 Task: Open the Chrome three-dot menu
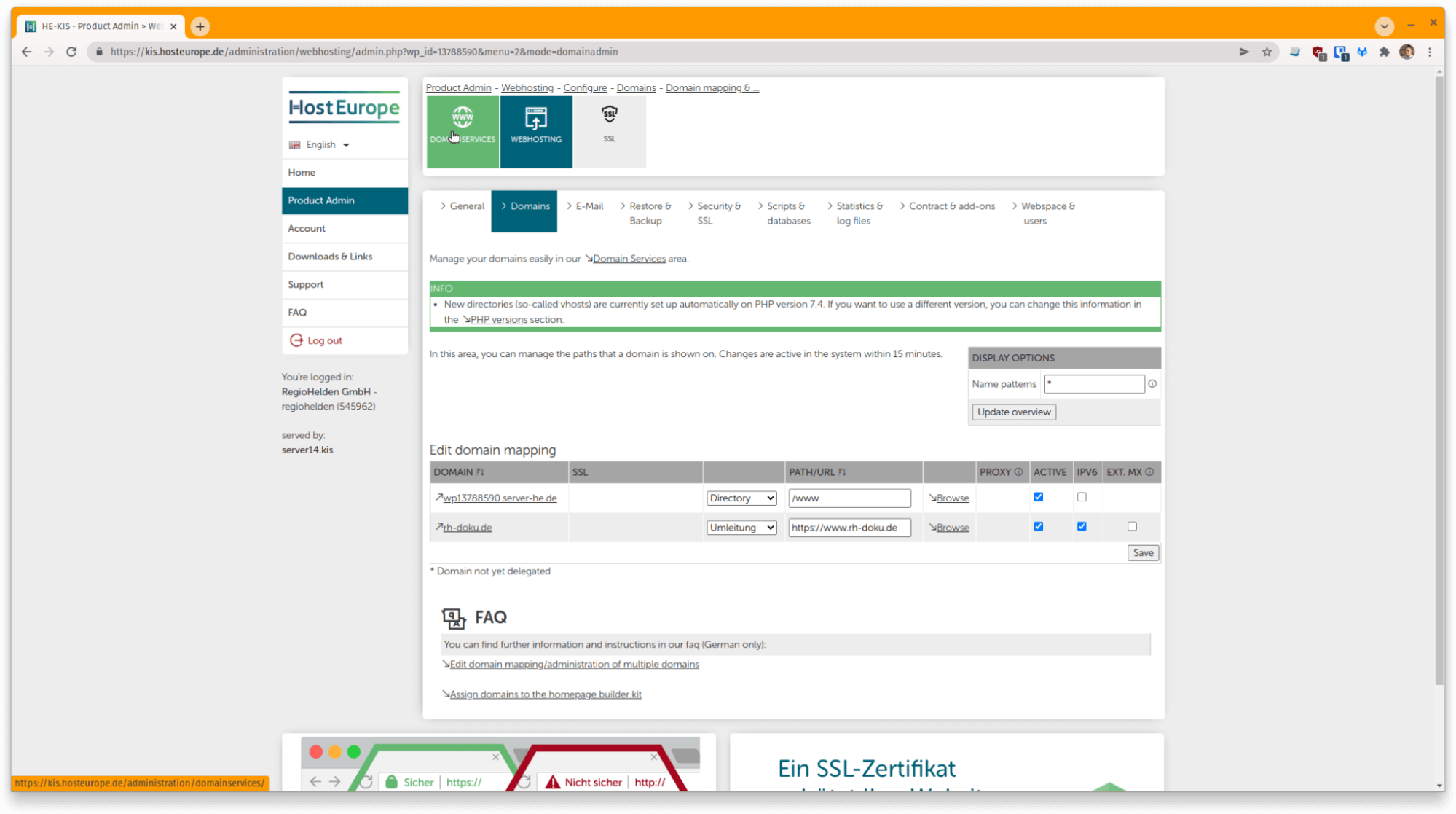coord(1430,52)
